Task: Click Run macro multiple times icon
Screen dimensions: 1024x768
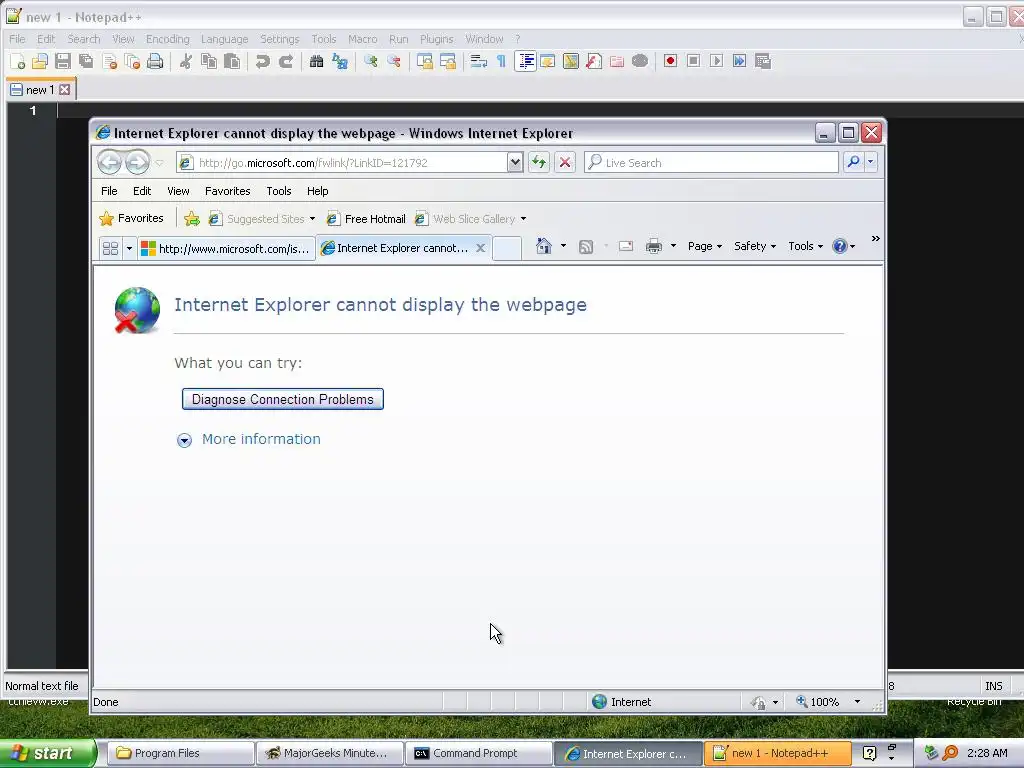Action: 739,61
